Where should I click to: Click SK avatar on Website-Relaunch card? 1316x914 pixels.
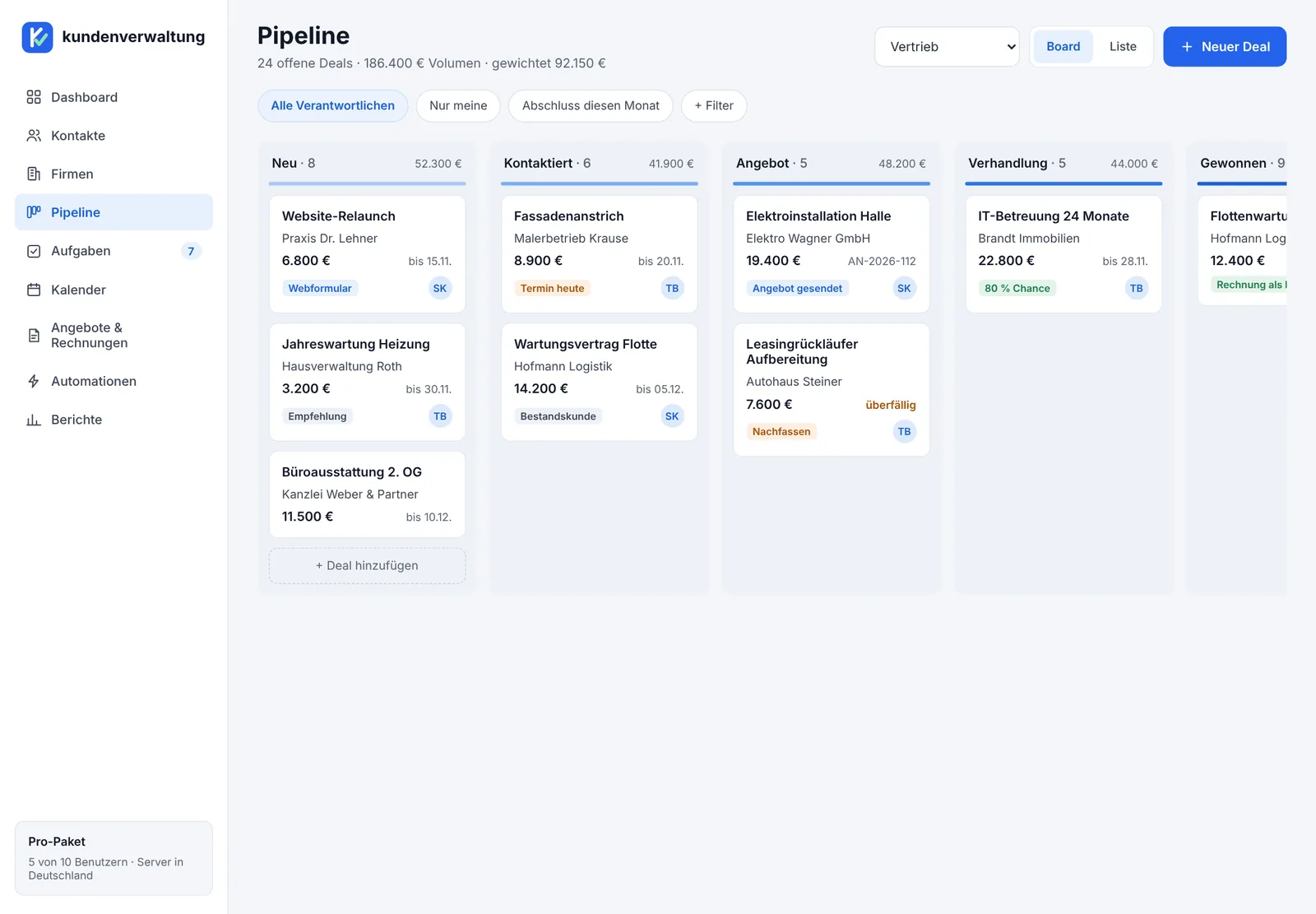click(440, 288)
